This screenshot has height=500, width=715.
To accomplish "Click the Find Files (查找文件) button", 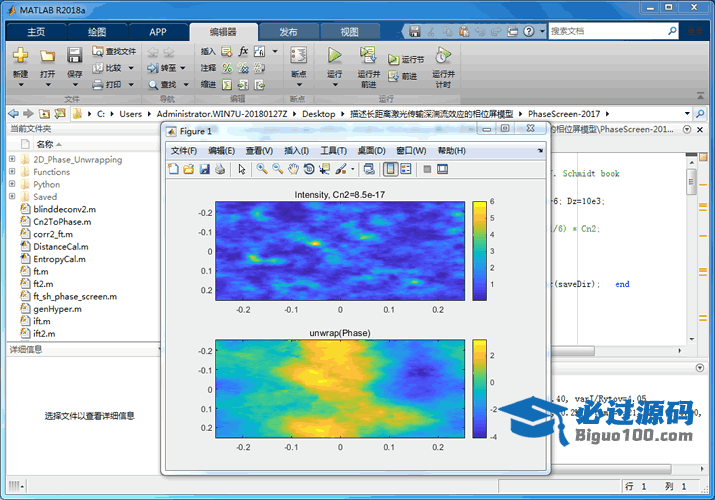I will tap(114, 51).
